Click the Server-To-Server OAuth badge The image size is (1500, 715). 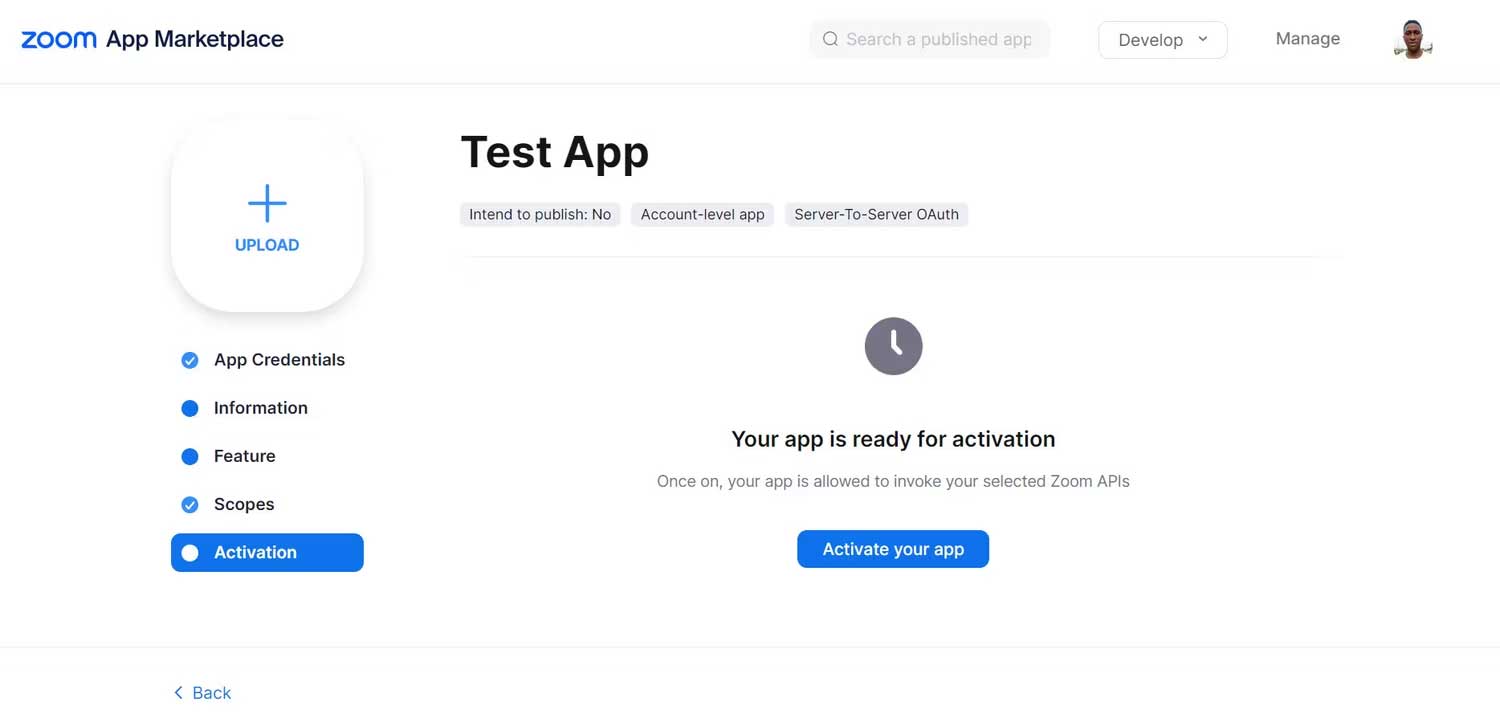coord(876,214)
